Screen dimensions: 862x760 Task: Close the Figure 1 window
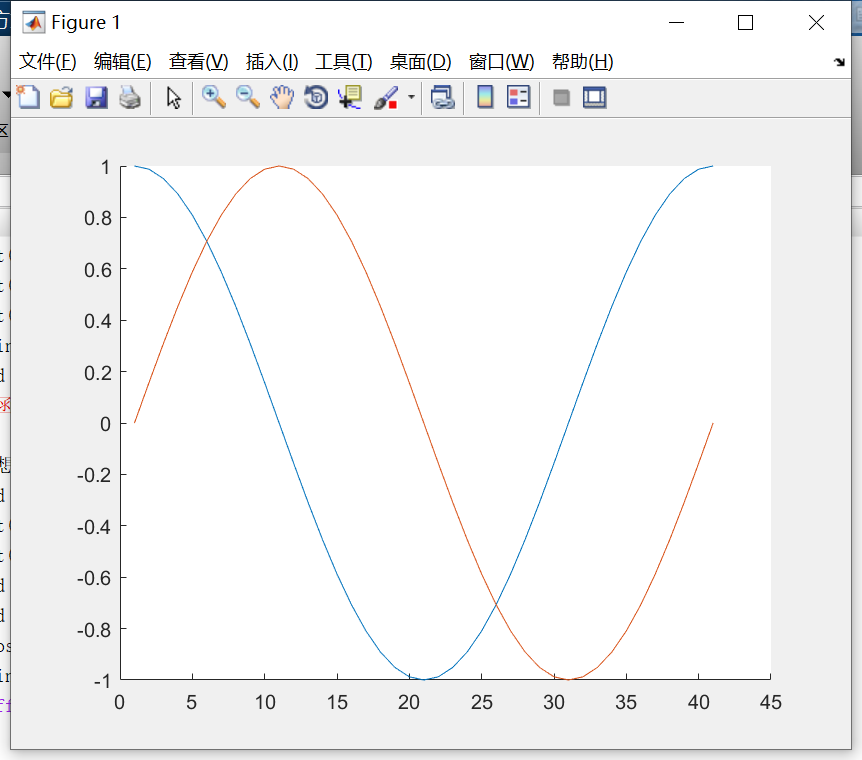pyautogui.click(x=816, y=23)
